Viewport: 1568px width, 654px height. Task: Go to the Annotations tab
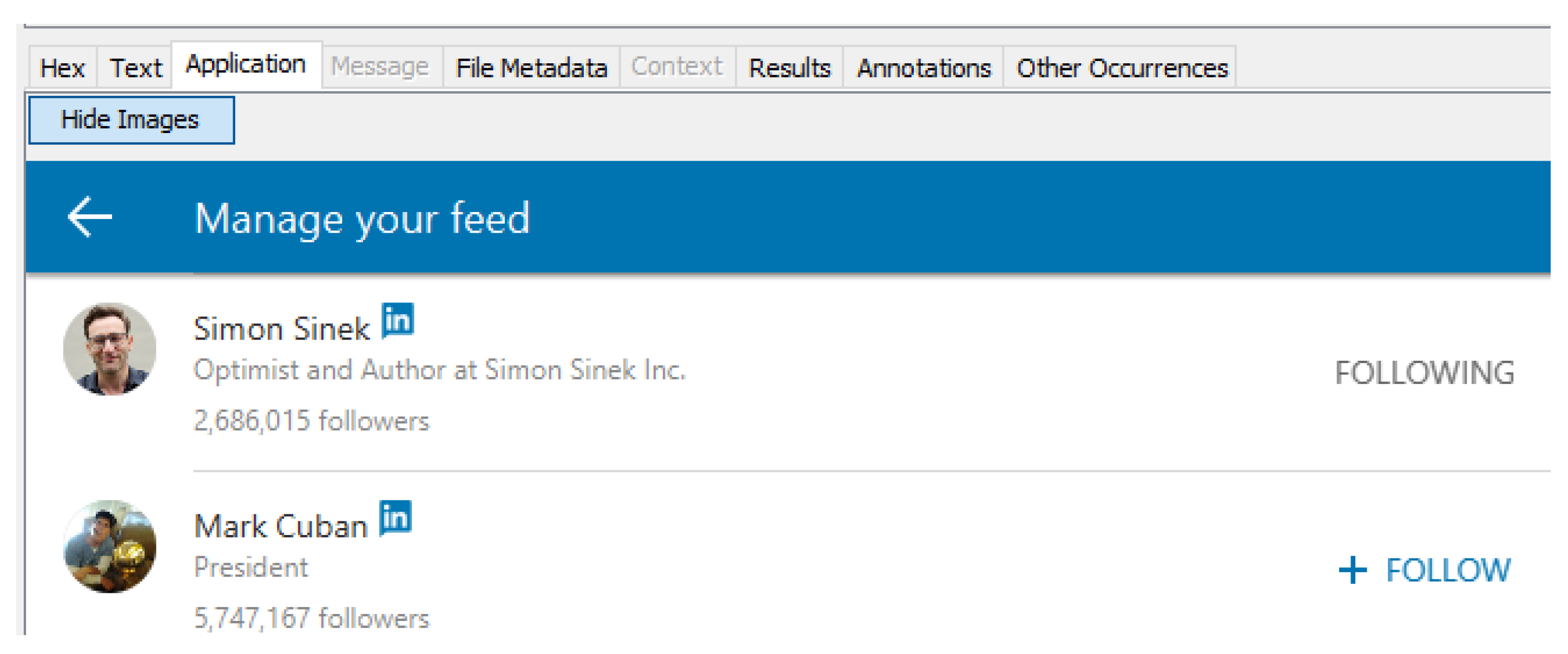point(924,68)
